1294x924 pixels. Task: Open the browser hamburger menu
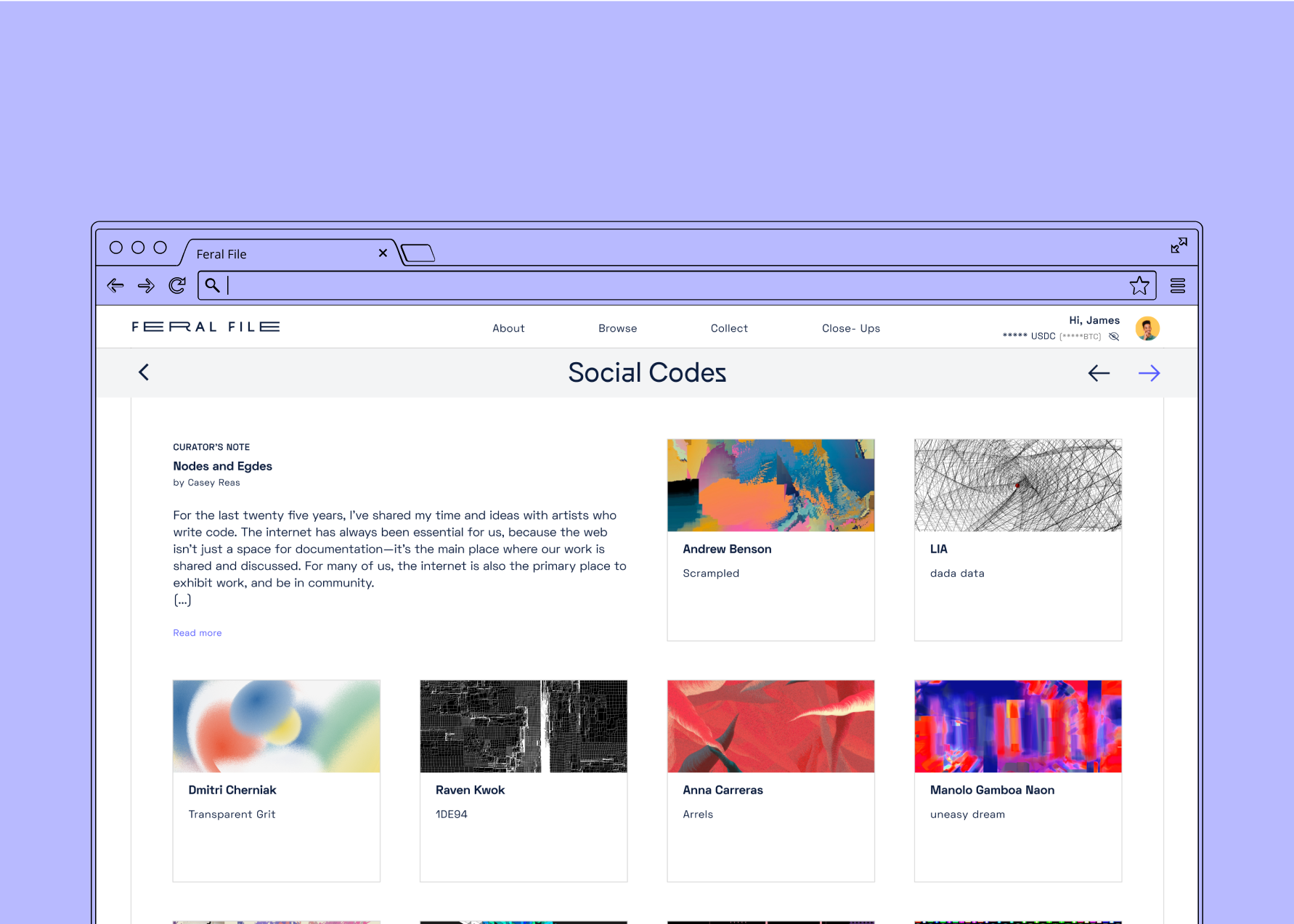1177,286
